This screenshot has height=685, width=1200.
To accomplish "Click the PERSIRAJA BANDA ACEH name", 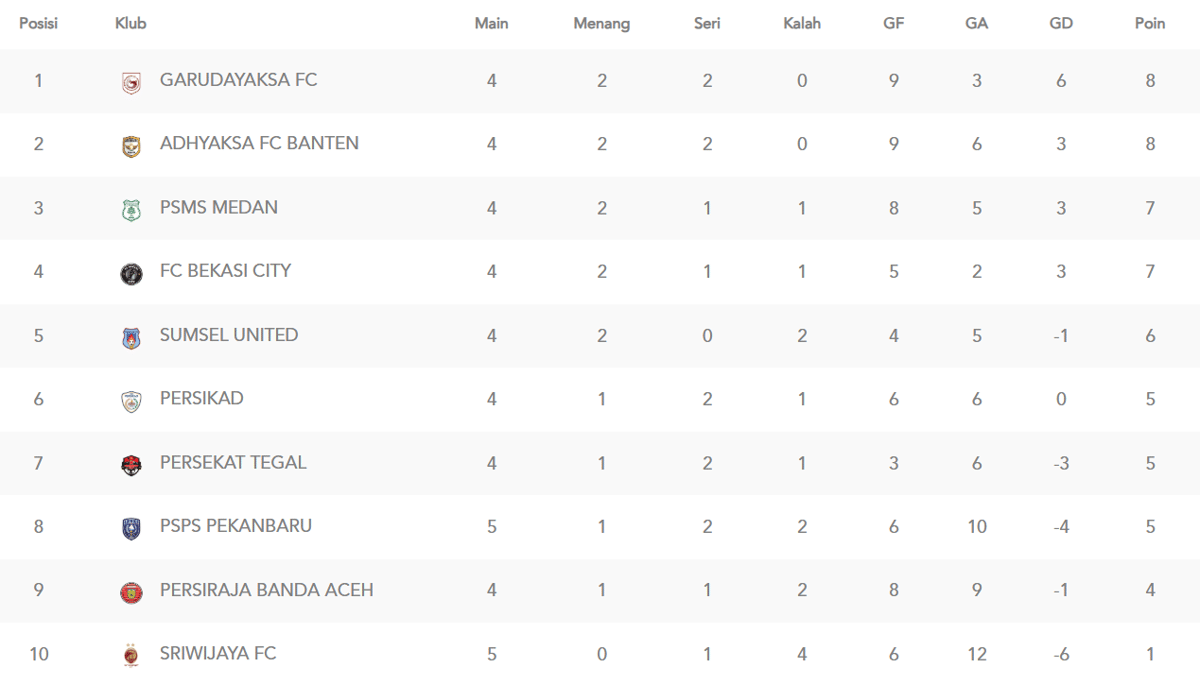I will [x=266, y=589].
